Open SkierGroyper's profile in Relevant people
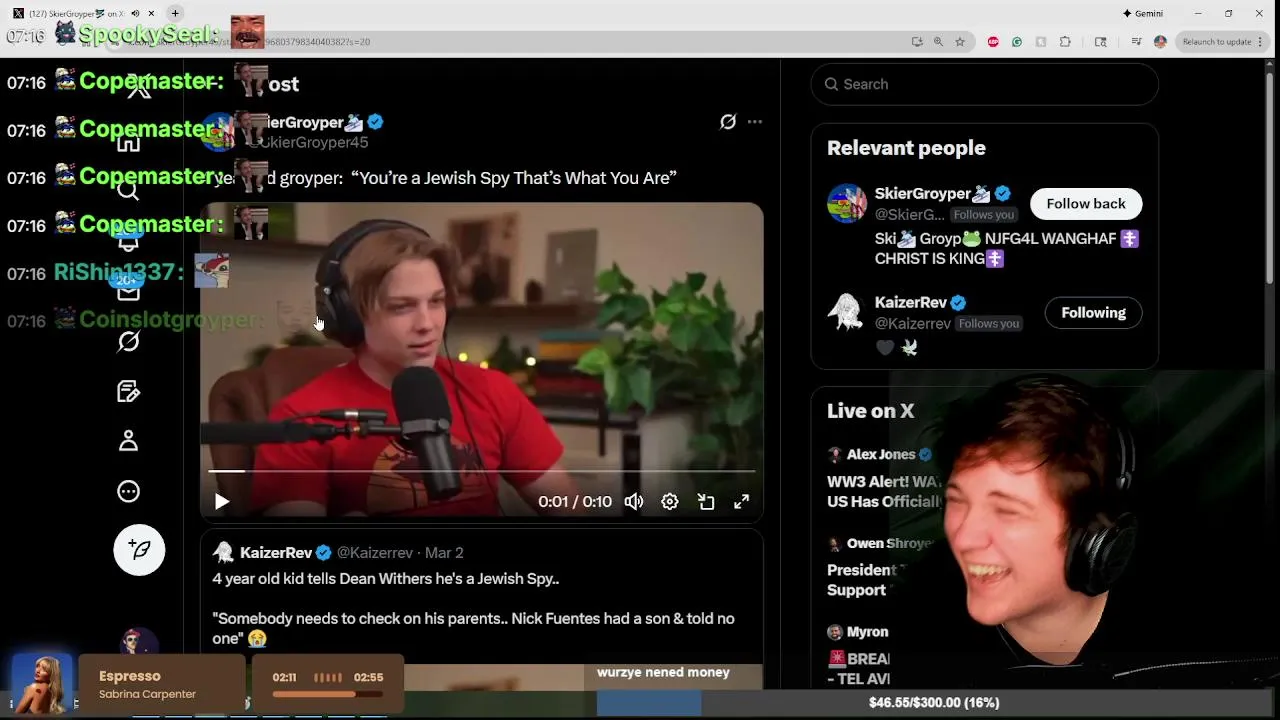Screen dimensions: 1280x720 [x=932, y=194]
